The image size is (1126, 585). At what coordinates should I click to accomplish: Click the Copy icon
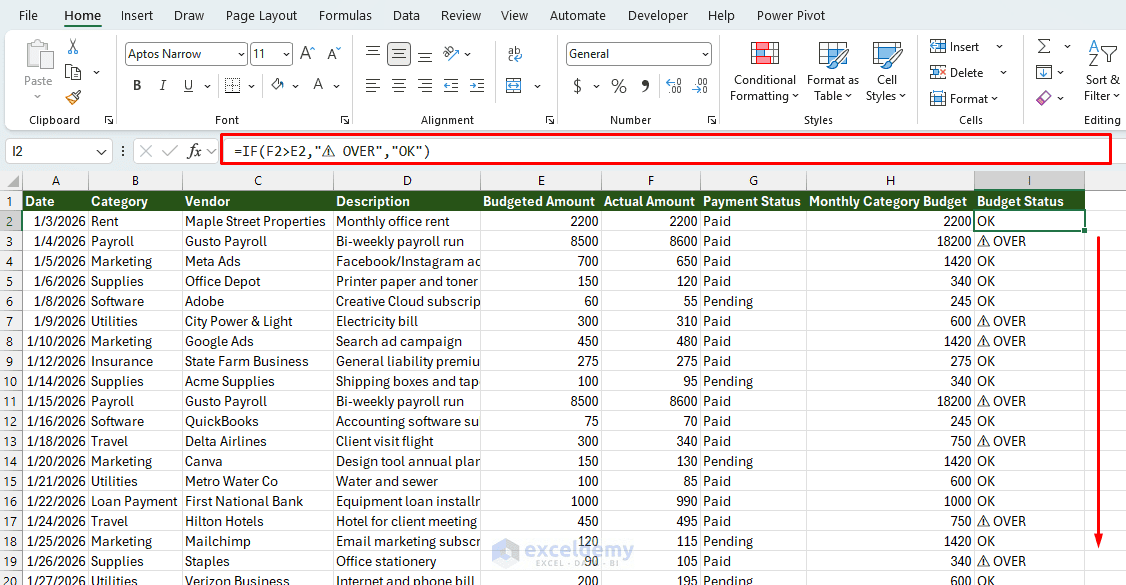tap(73, 72)
